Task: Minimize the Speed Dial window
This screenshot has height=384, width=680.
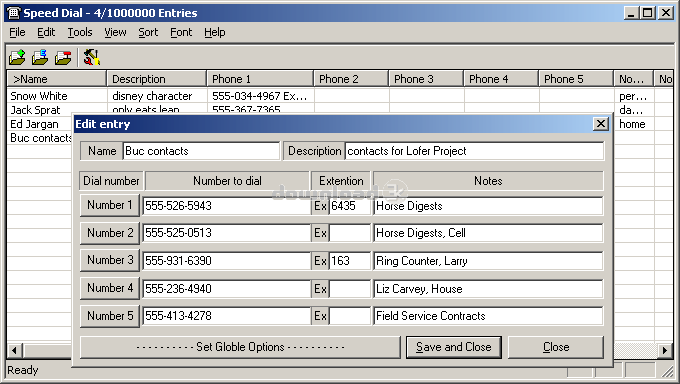Action: click(631, 13)
